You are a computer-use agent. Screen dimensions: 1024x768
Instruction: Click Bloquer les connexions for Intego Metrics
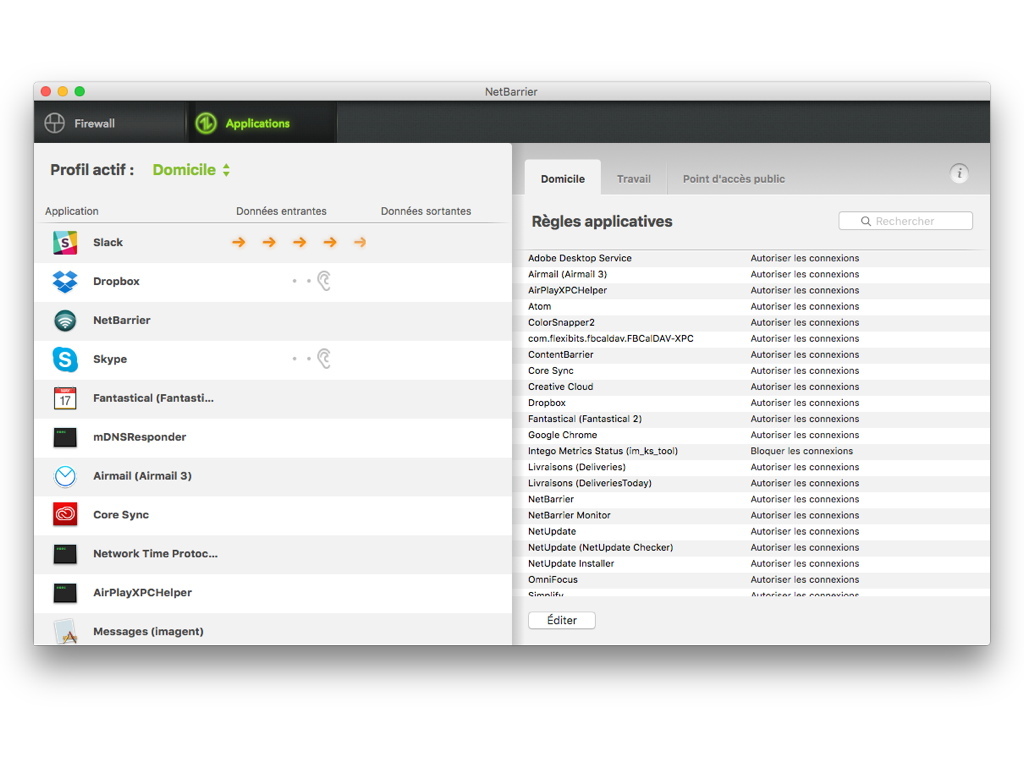tap(801, 451)
